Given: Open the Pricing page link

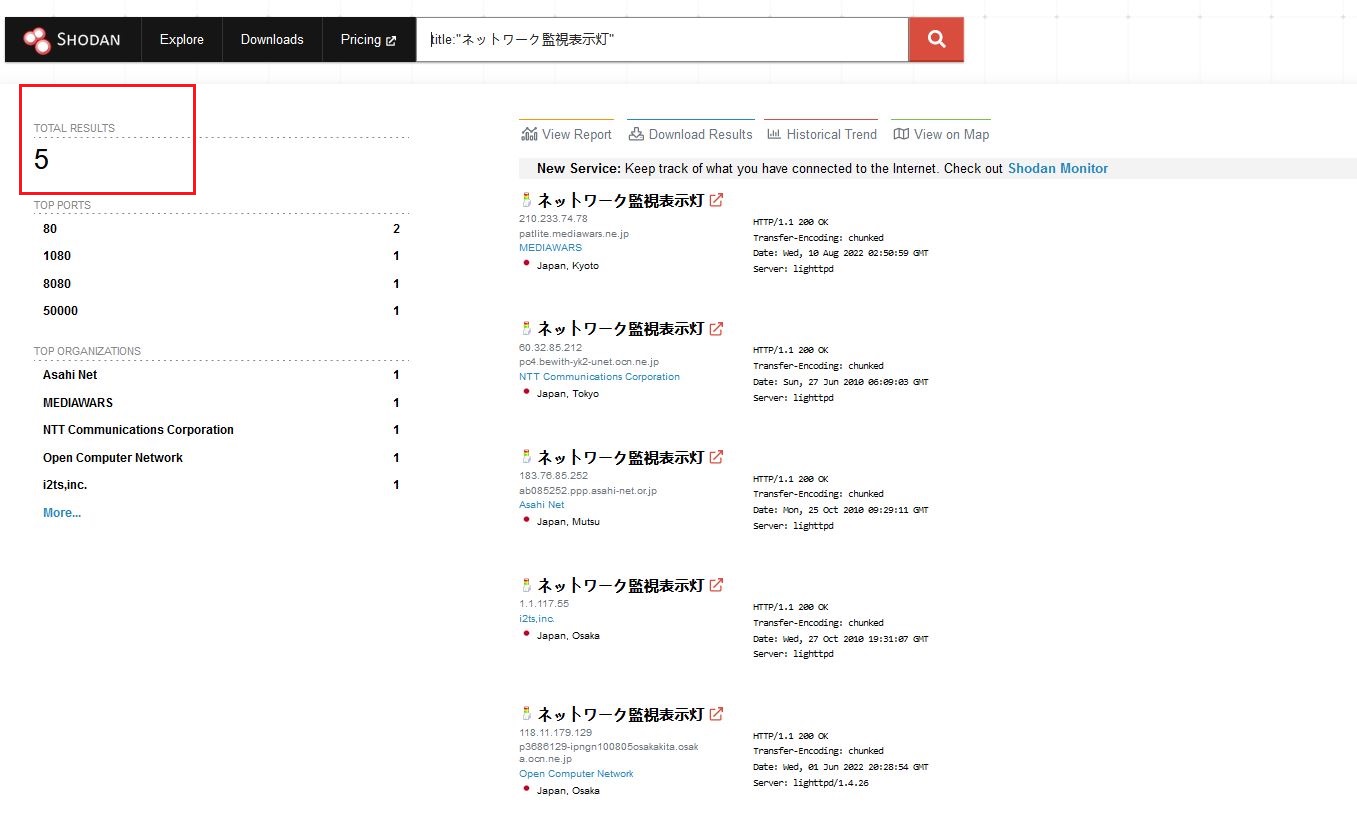Looking at the screenshot, I should point(368,40).
